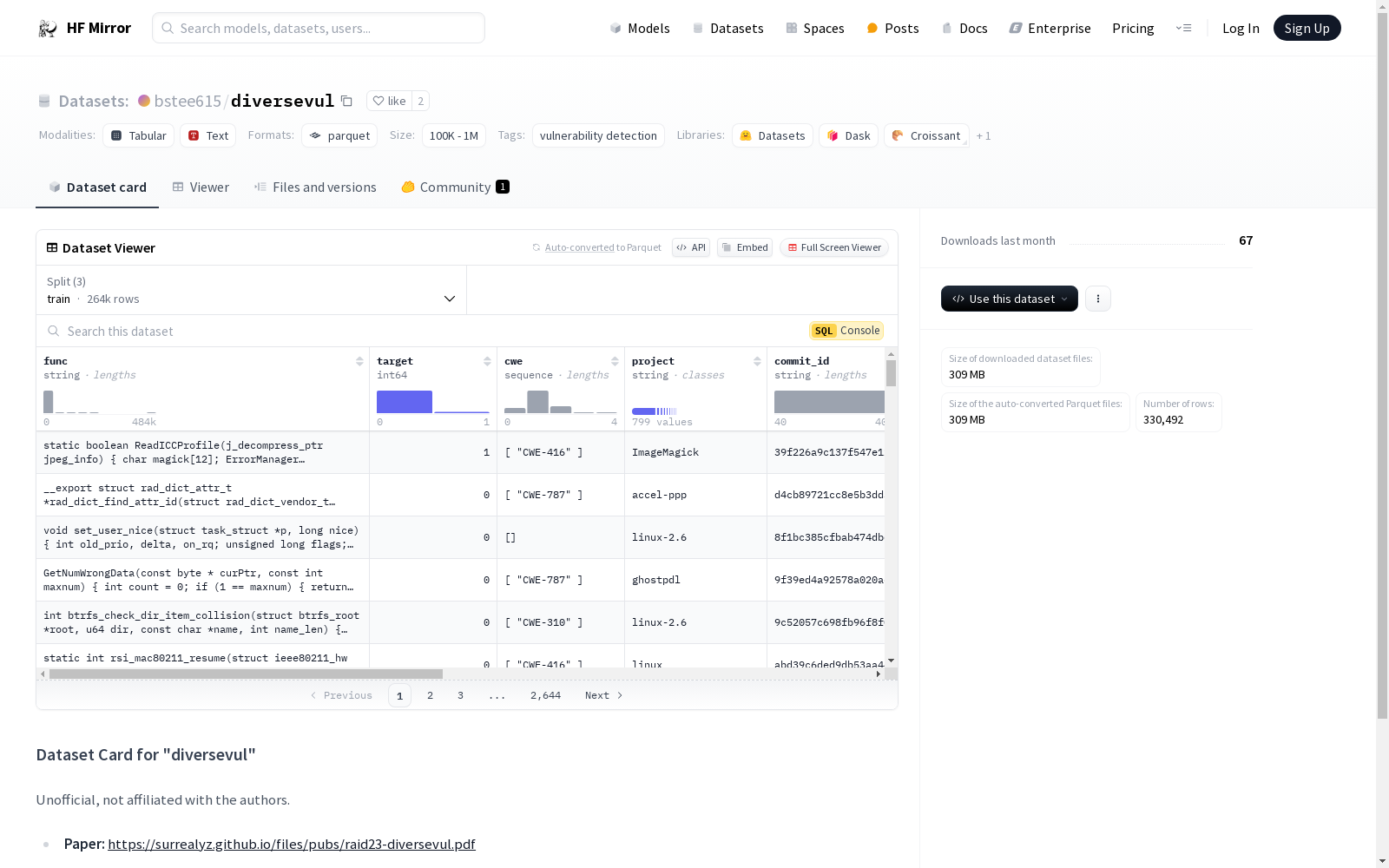The height and width of the screenshot is (868, 1389).
Task: Sort the func column using sort icon
Action: [x=359, y=361]
